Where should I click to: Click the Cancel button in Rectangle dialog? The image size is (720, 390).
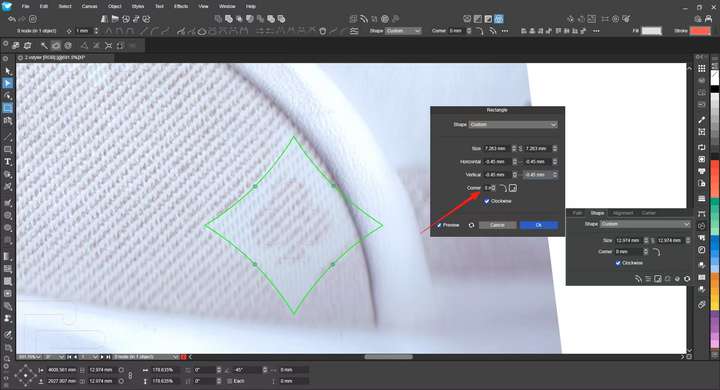tap(497, 225)
